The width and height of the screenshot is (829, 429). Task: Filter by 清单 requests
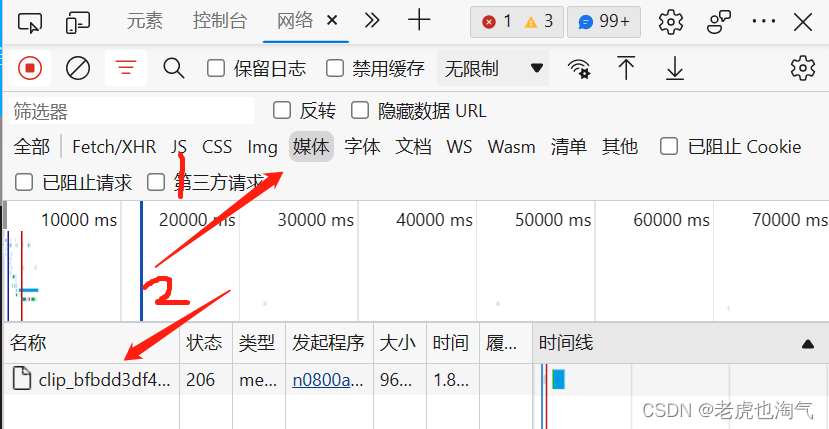pyautogui.click(x=568, y=147)
